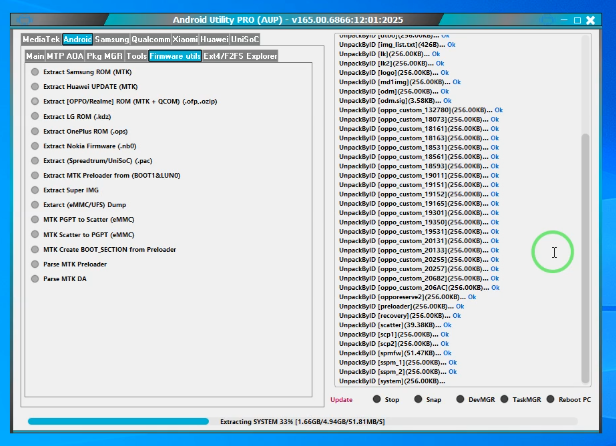Switch to the Huawei tab
This screenshot has height=446, width=616.
[214, 39]
